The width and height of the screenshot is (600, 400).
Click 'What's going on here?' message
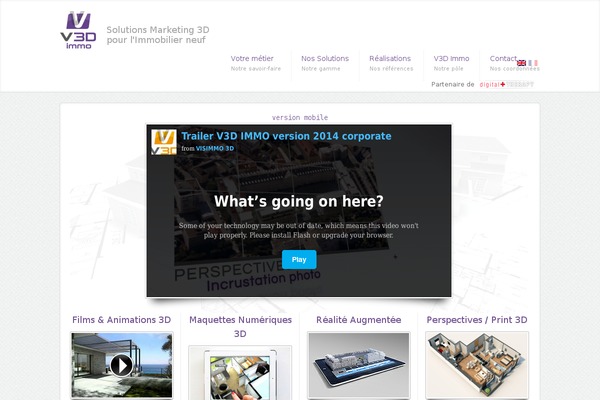point(298,201)
